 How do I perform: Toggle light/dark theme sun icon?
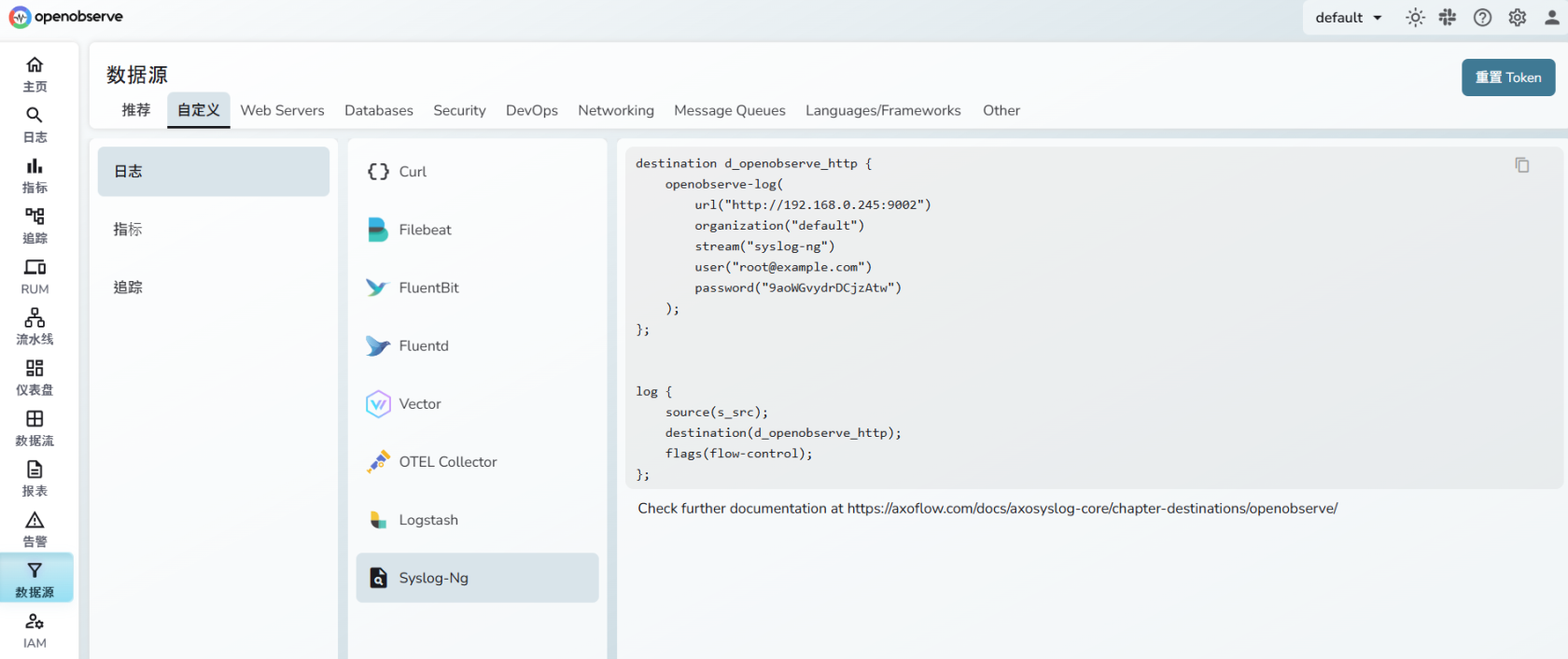click(1415, 18)
